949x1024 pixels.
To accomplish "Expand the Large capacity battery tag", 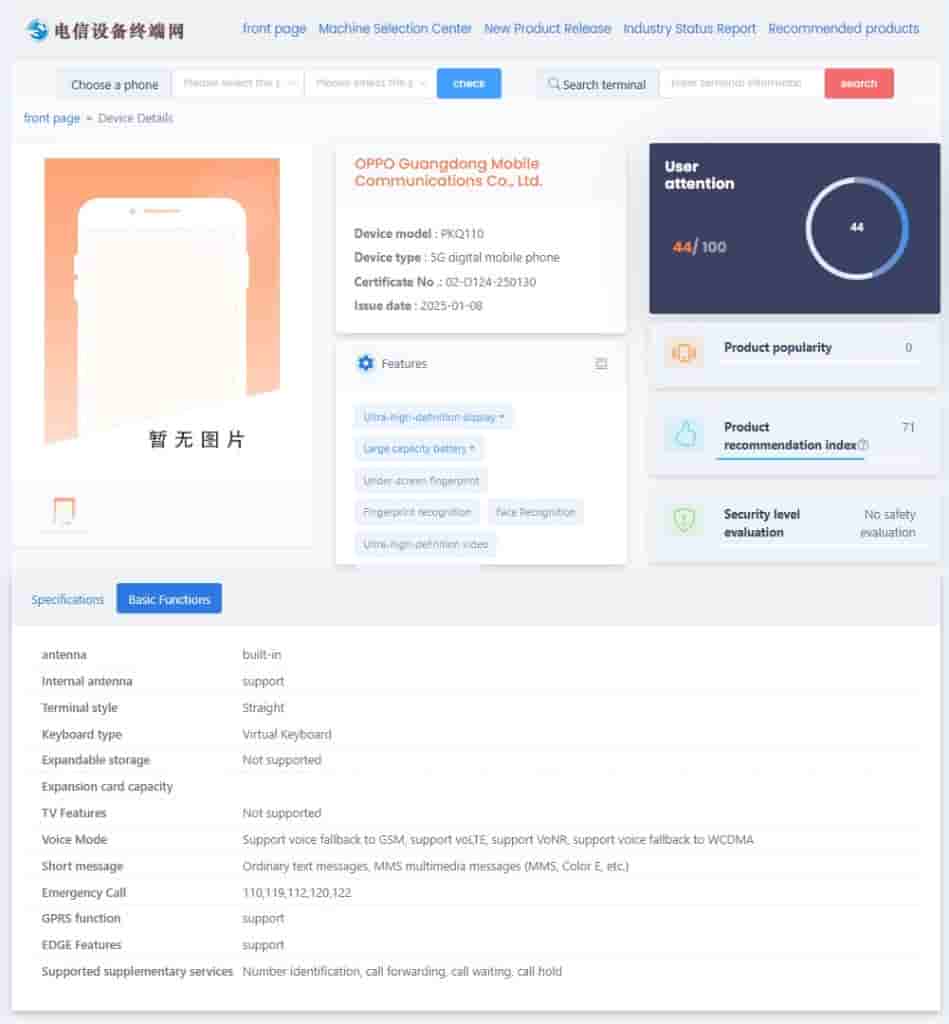I will 419,449.
